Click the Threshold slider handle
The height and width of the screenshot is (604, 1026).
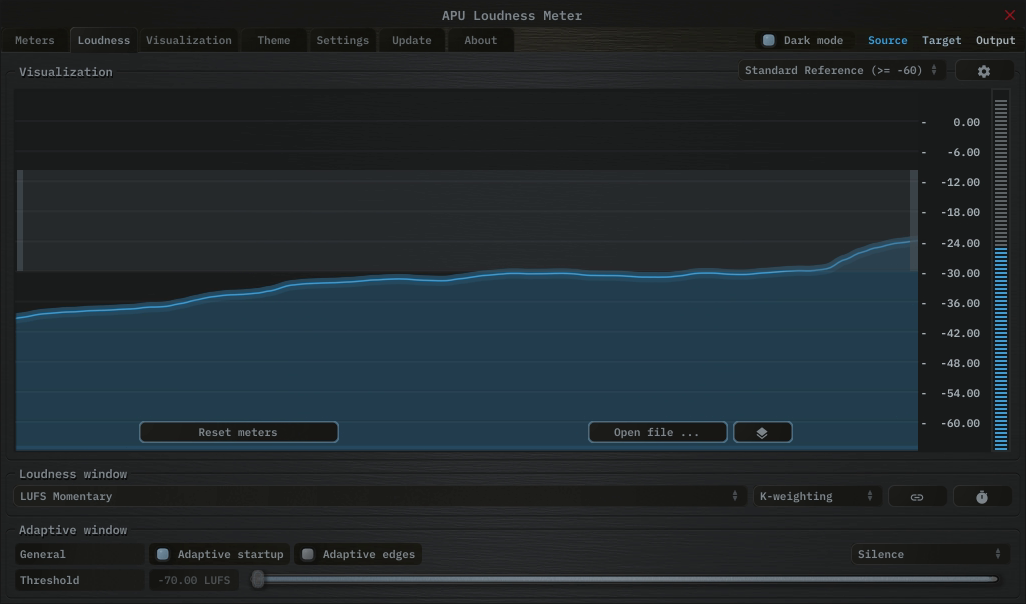click(x=258, y=579)
